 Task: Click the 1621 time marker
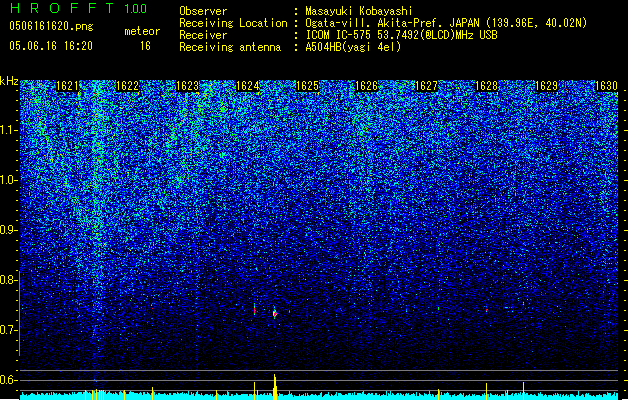pyautogui.click(x=67, y=86)
